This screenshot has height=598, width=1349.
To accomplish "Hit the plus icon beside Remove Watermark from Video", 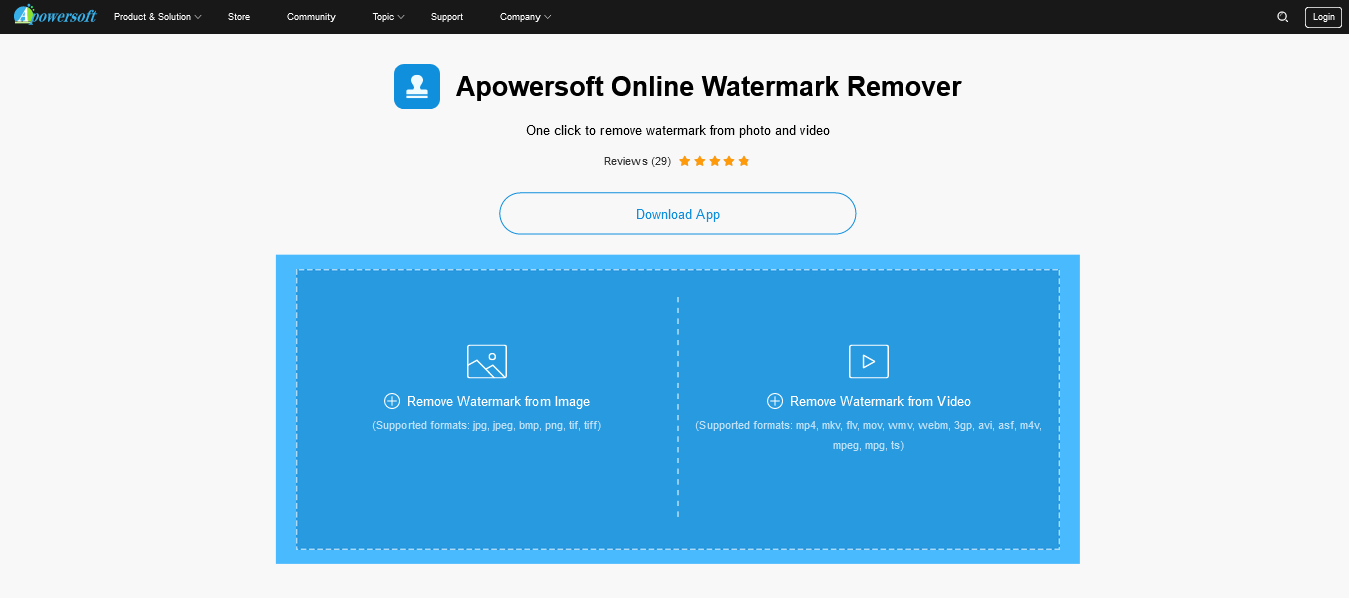I will (775, 401).
